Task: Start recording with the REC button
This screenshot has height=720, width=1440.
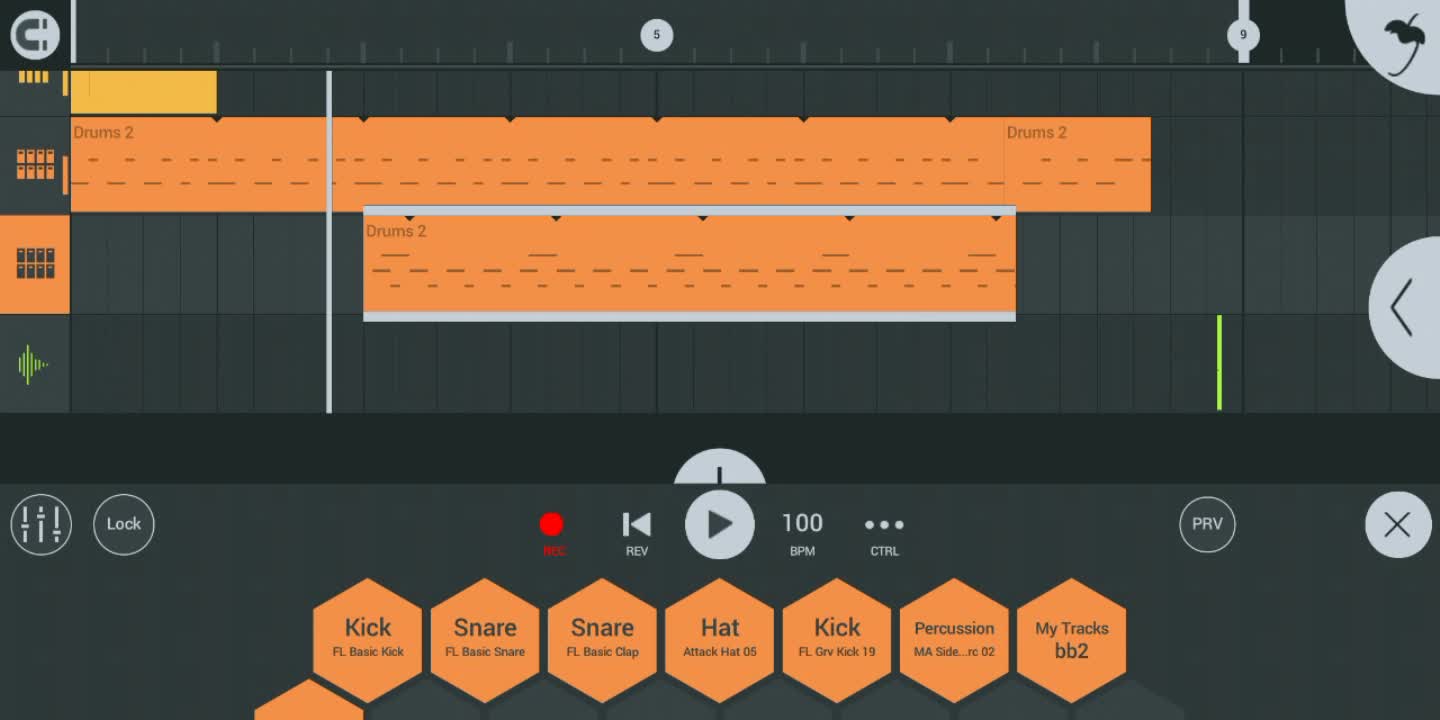Action: (552, 533)
